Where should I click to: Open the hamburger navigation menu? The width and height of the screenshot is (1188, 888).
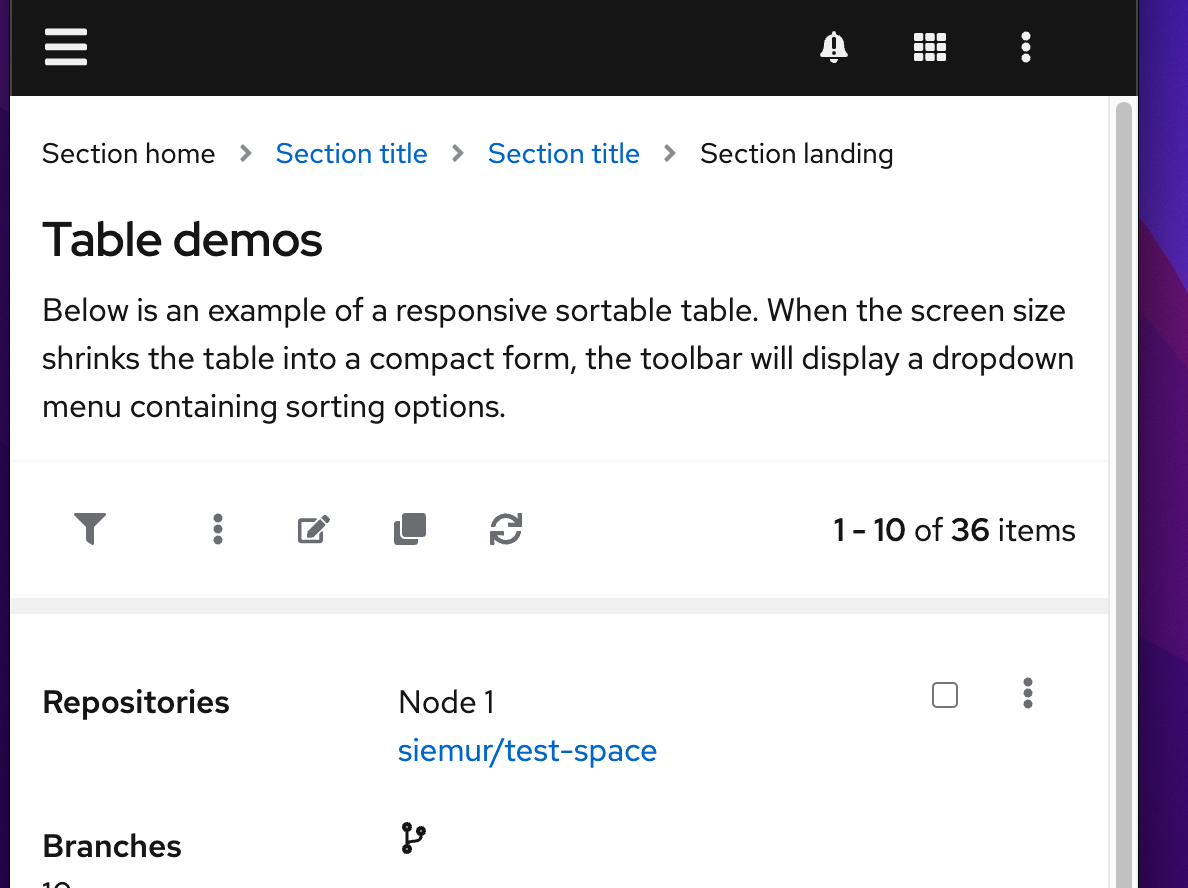click(x=66, y=47)
